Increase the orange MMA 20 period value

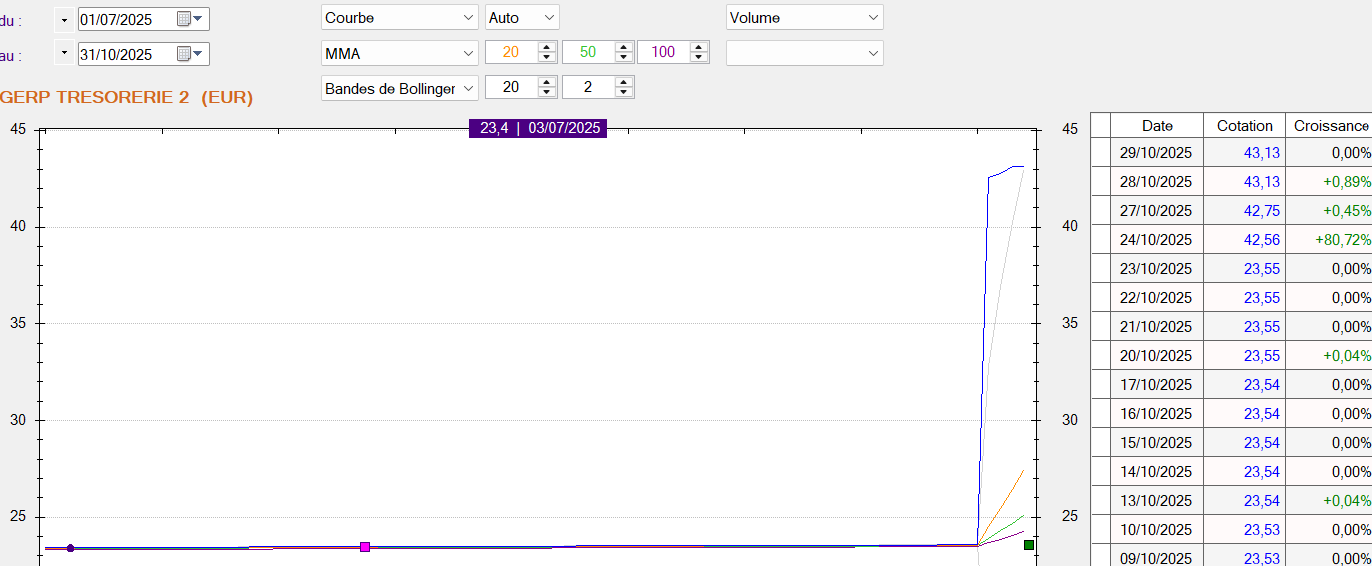click(x=546, y=47)
